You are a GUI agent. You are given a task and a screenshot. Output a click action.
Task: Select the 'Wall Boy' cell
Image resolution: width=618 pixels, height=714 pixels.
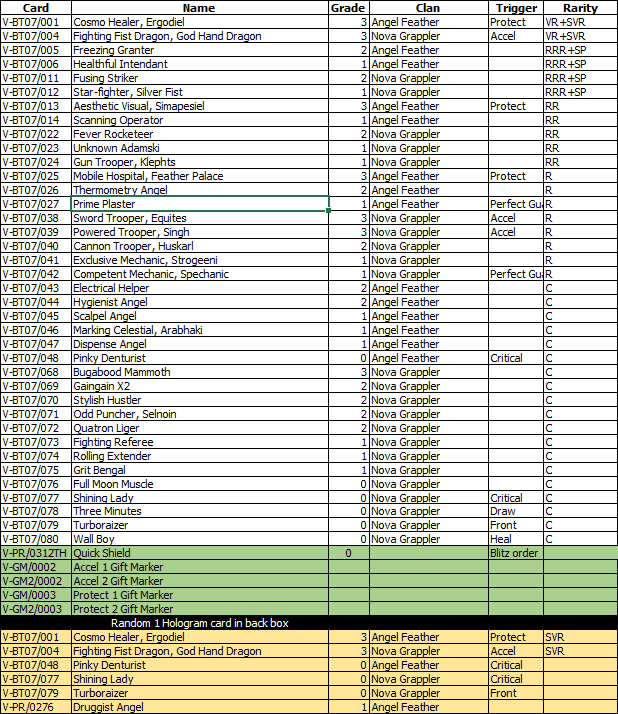(x=200, y=539)
